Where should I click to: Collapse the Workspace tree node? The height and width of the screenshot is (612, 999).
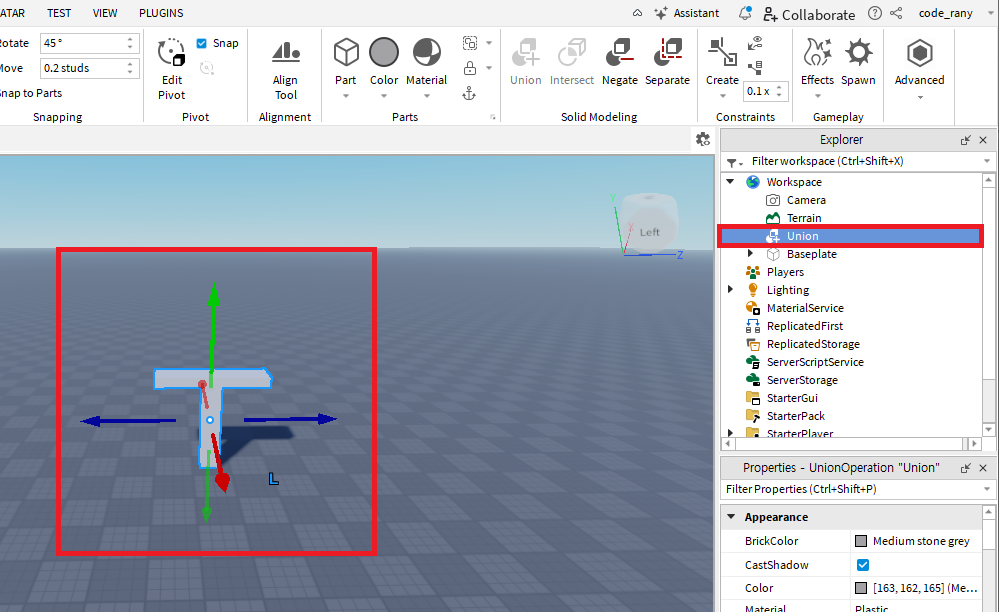[x=731, y=181]
